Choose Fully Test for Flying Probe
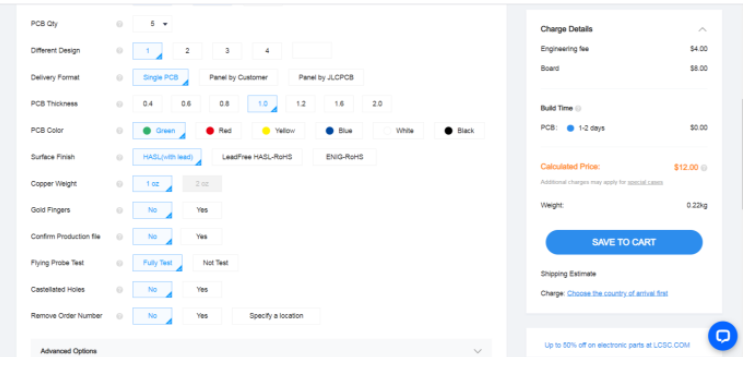 [157, 263]
